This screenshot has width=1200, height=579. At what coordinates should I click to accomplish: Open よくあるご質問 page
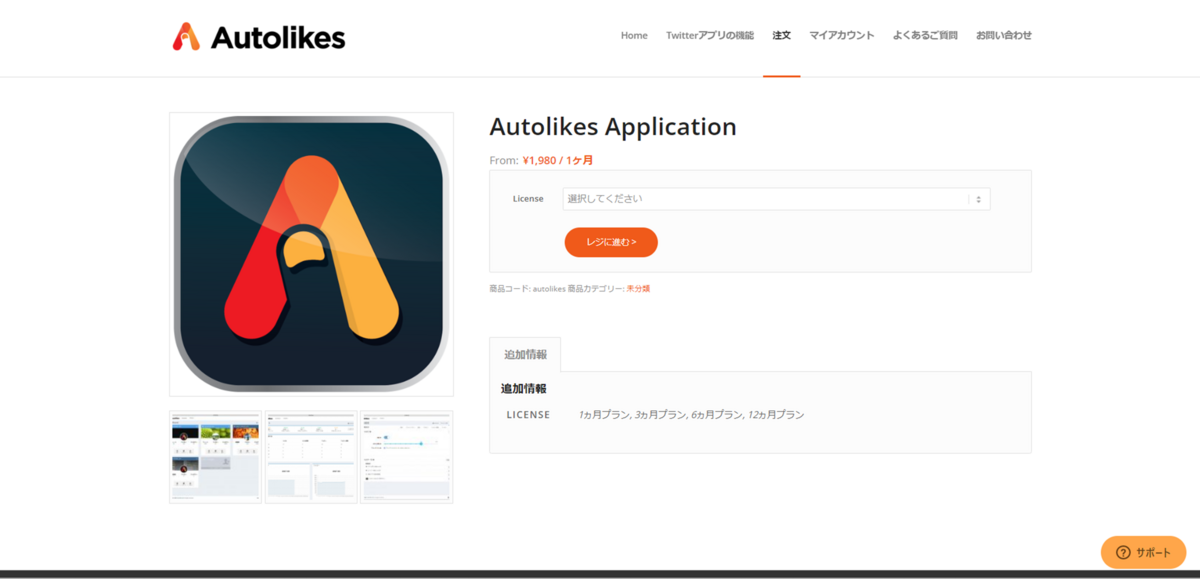pyautogui.click(x=925, y=35)
